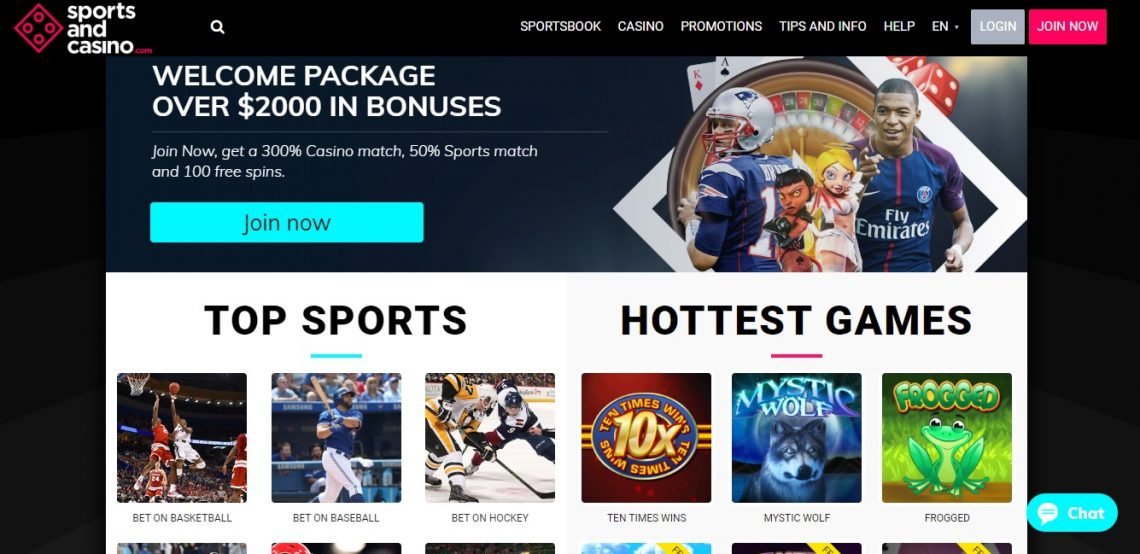
Task: Go to the Casino menu item
Action: (x=641, y=26)
